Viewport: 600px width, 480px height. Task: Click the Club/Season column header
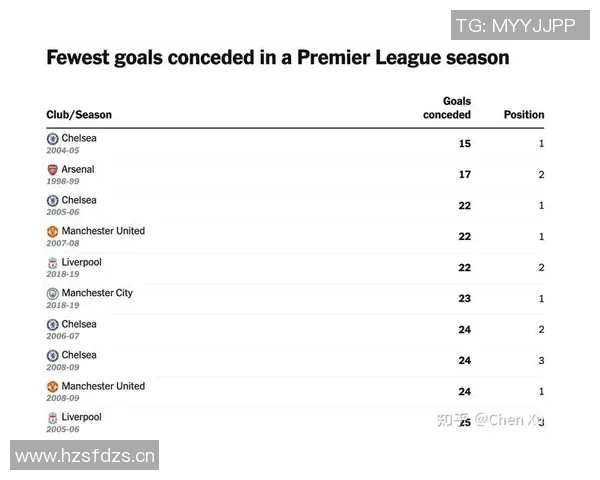point(79,115)
